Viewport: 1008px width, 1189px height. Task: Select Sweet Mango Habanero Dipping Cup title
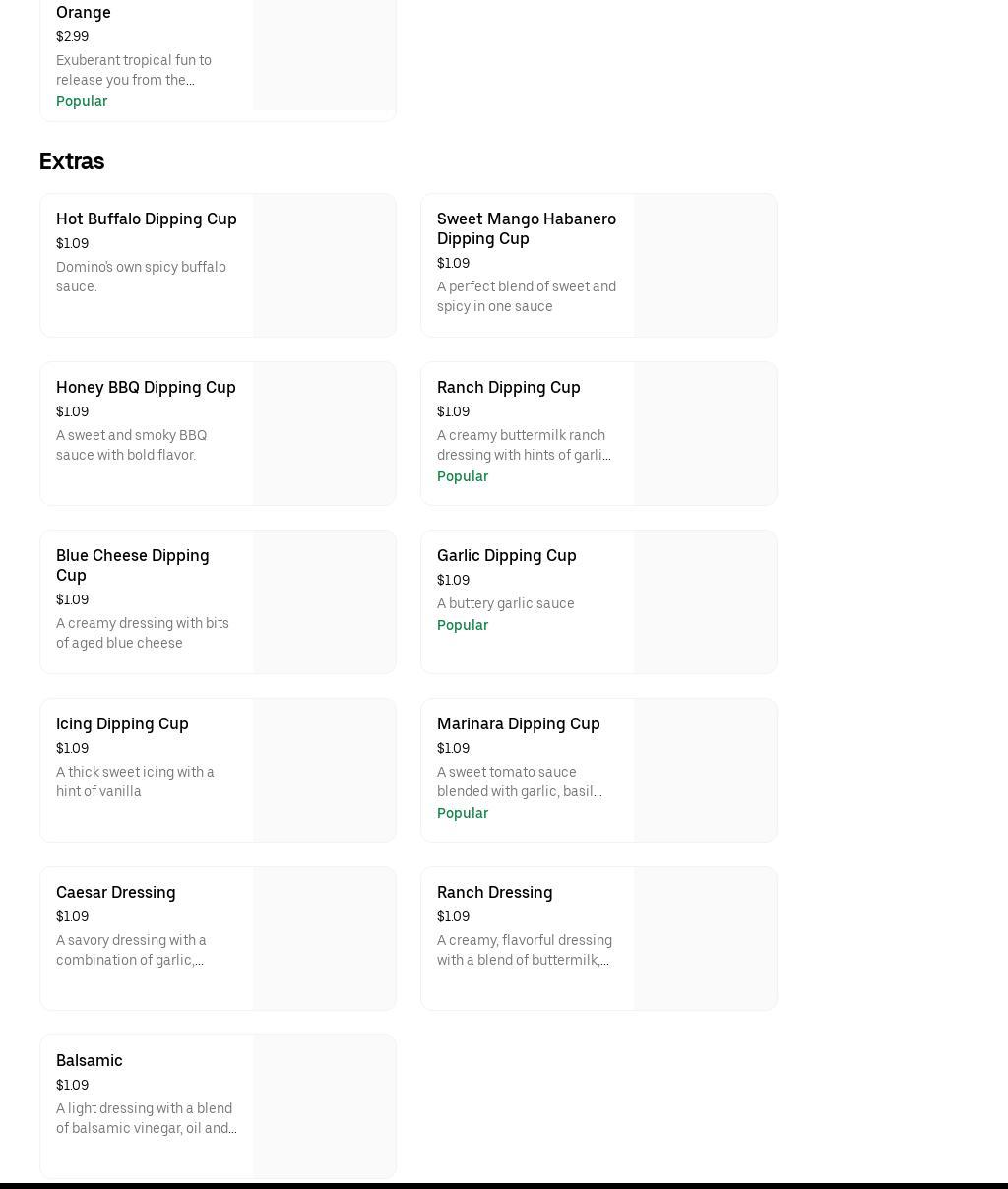pos(526,228)
